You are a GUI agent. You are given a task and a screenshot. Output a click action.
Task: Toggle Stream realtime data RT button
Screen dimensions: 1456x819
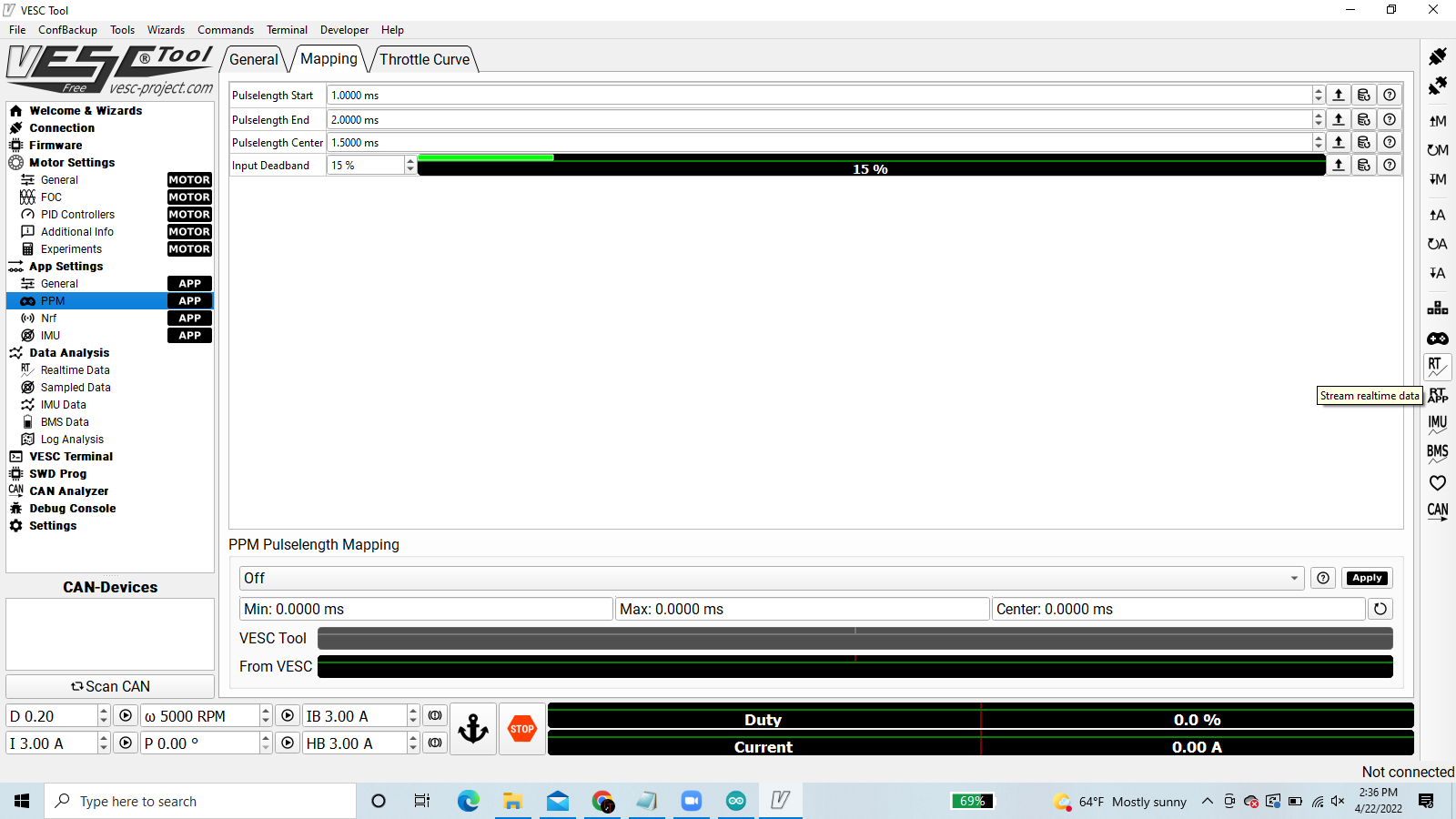(1438, 367)
